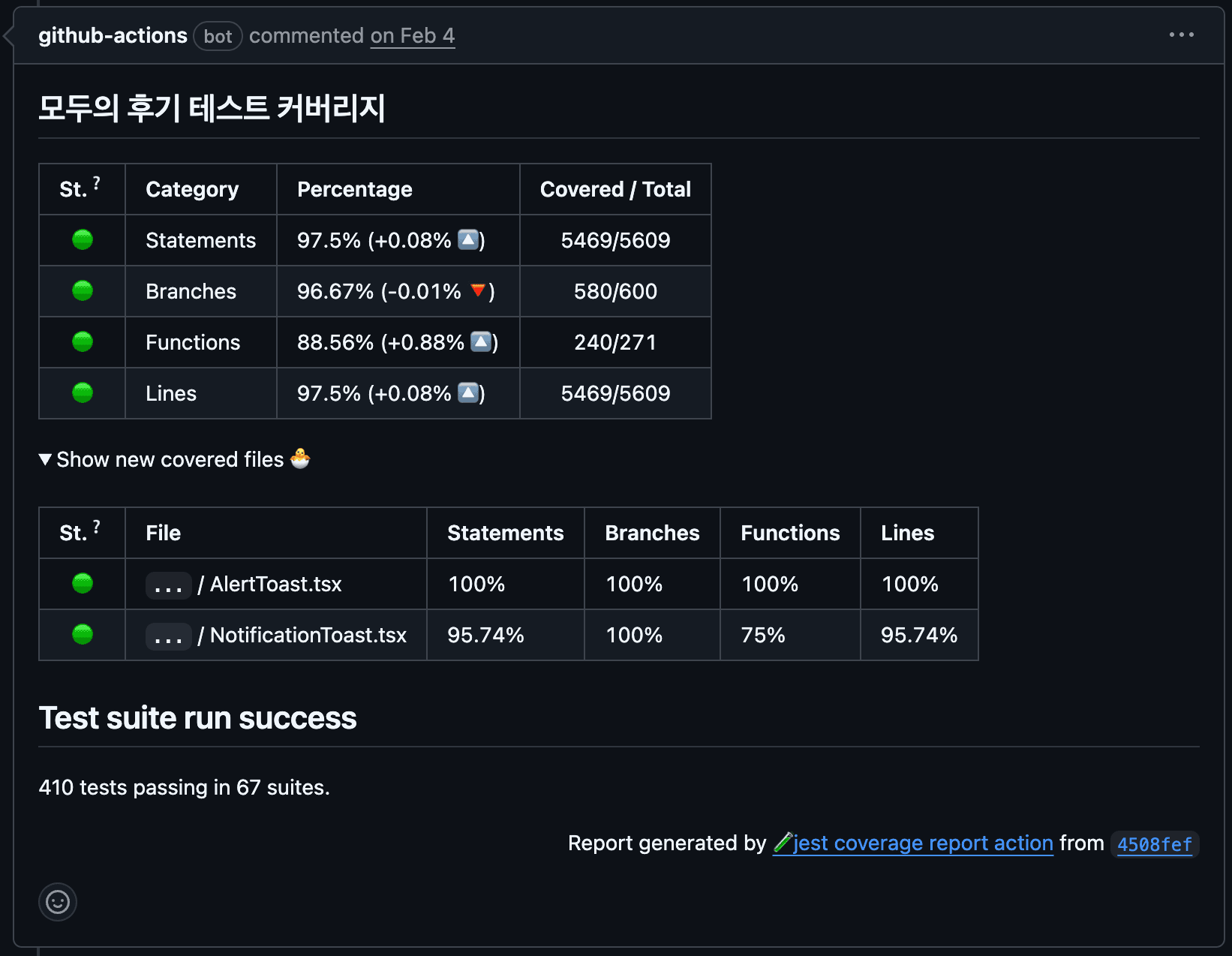Open the comment options three-dot menu

[x=1181, y=35]
